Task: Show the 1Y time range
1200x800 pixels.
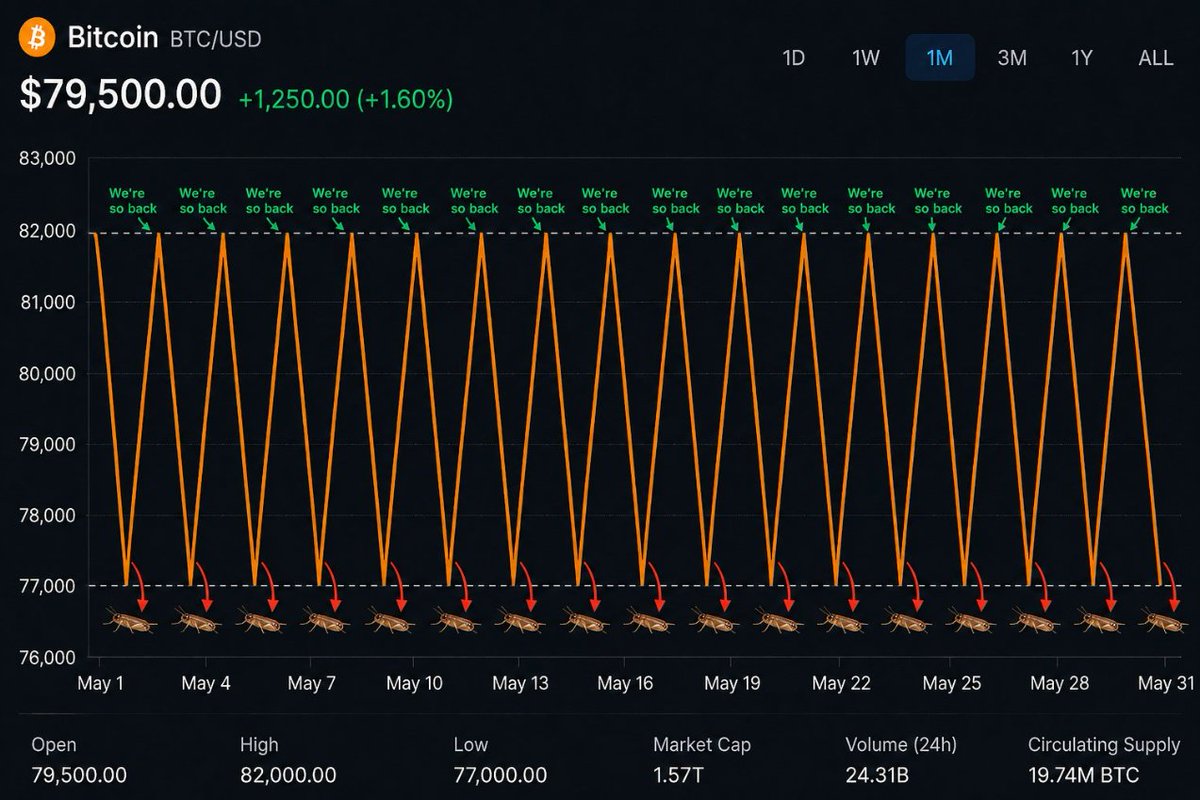Action: 1082,57
